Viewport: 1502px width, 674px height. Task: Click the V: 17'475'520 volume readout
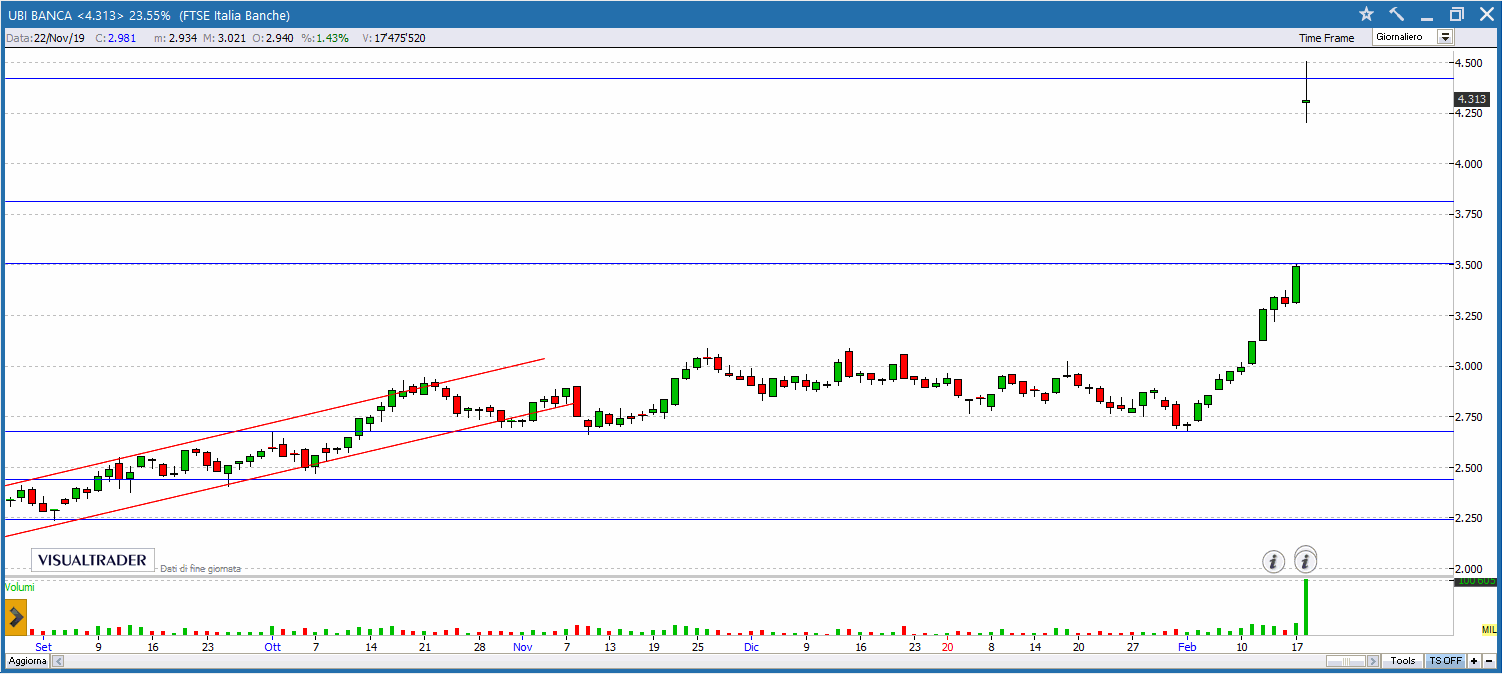click(x=394, y=38)
